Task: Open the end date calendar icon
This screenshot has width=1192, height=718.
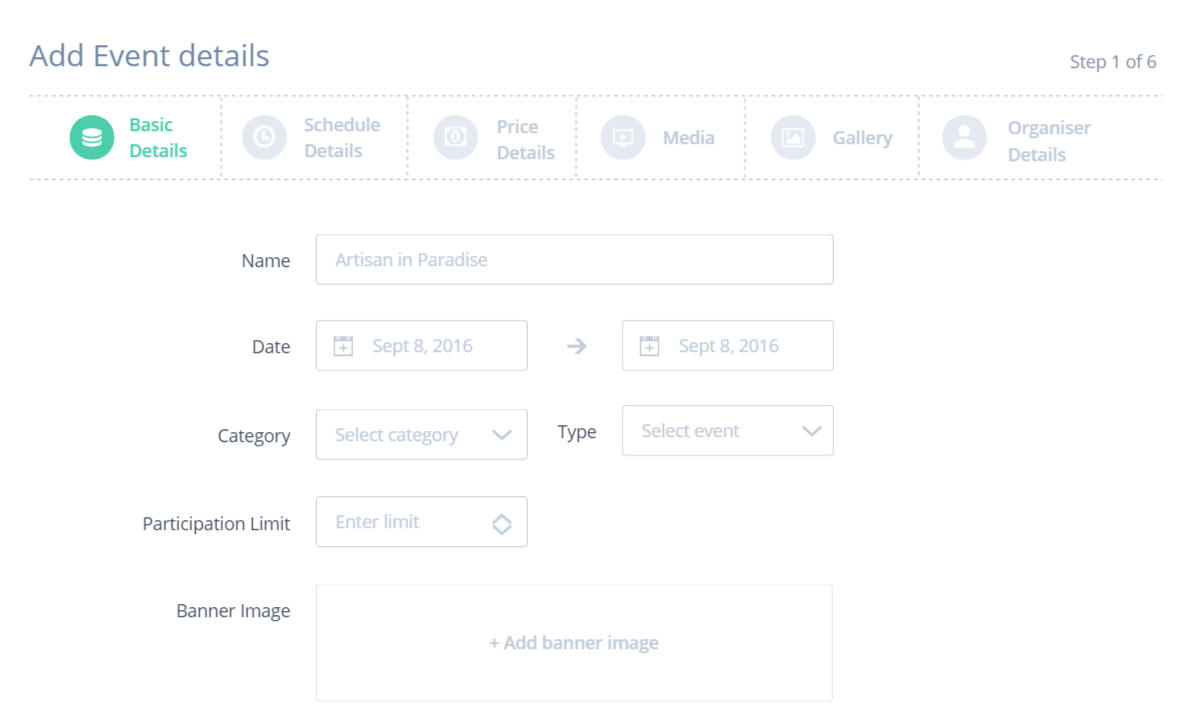Action: (649, 346)
